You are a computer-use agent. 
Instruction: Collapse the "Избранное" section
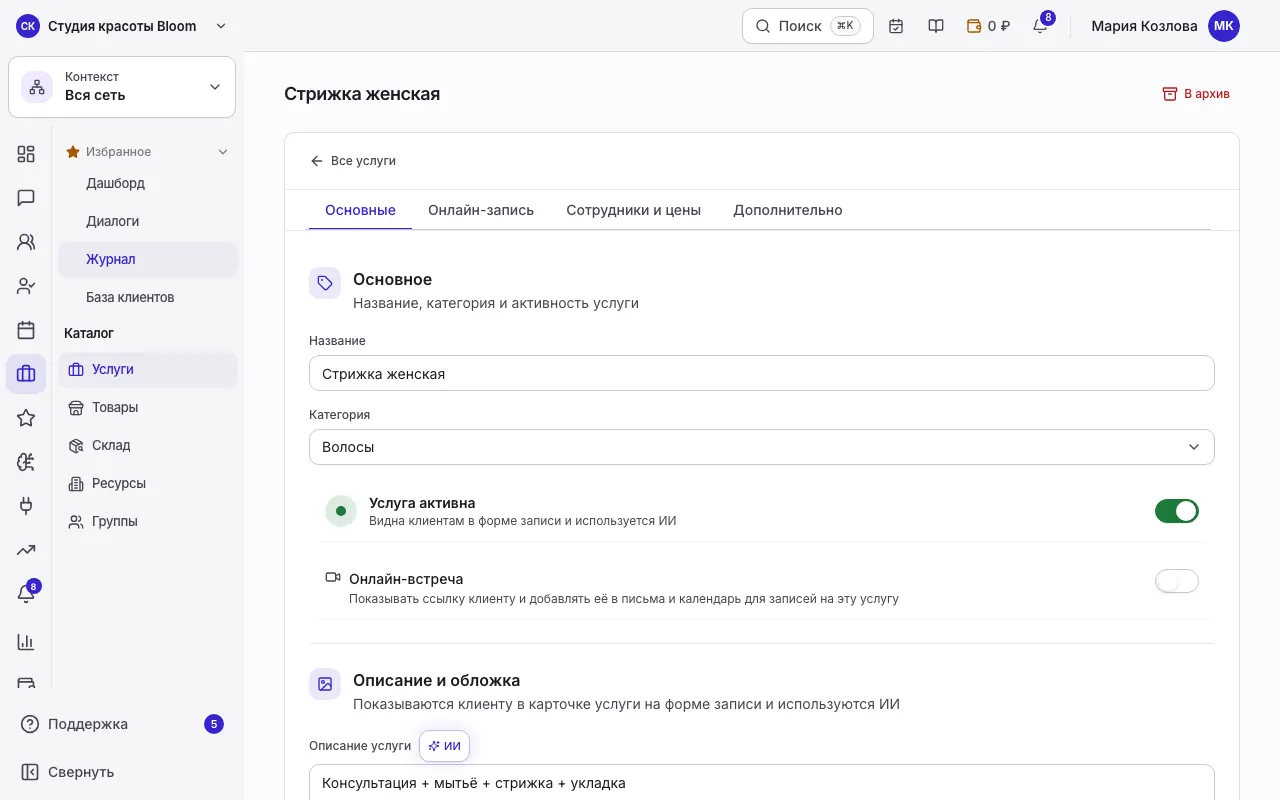click(x=147, y=152)
